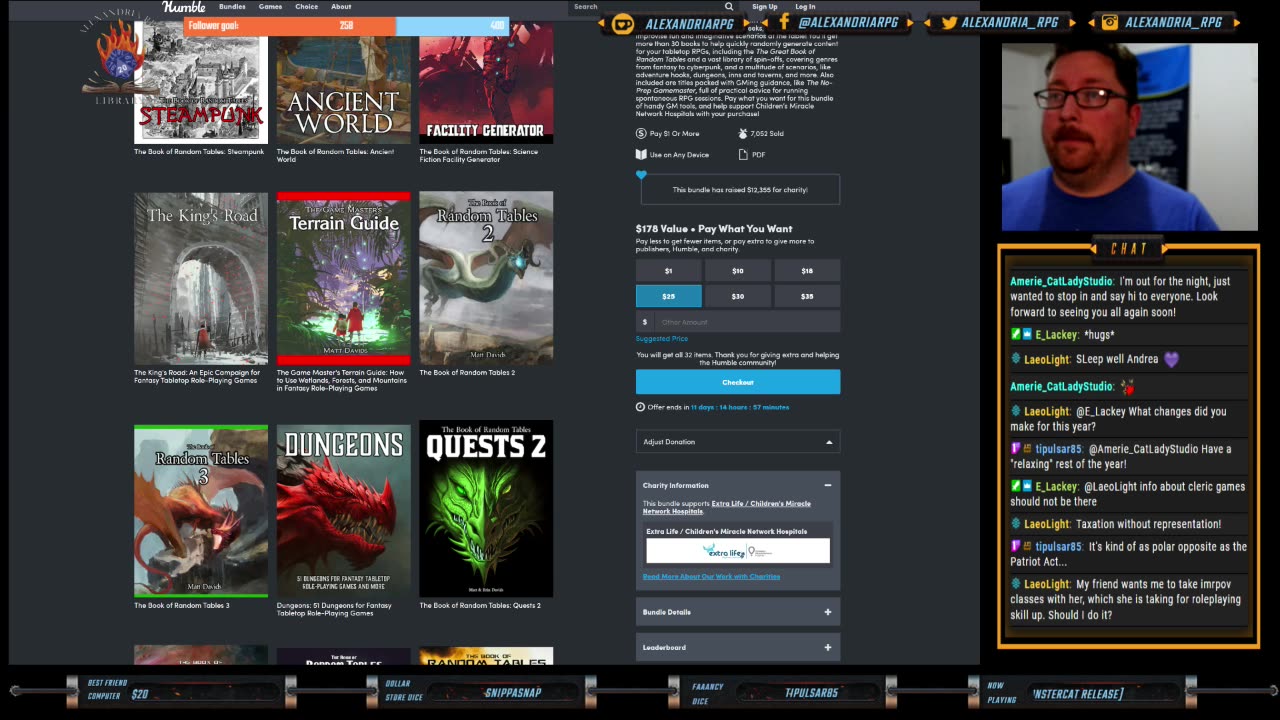The height and width of the screenshot is (720, 1280).
Task: Click the Sign Up link
Action: [765, 7]
